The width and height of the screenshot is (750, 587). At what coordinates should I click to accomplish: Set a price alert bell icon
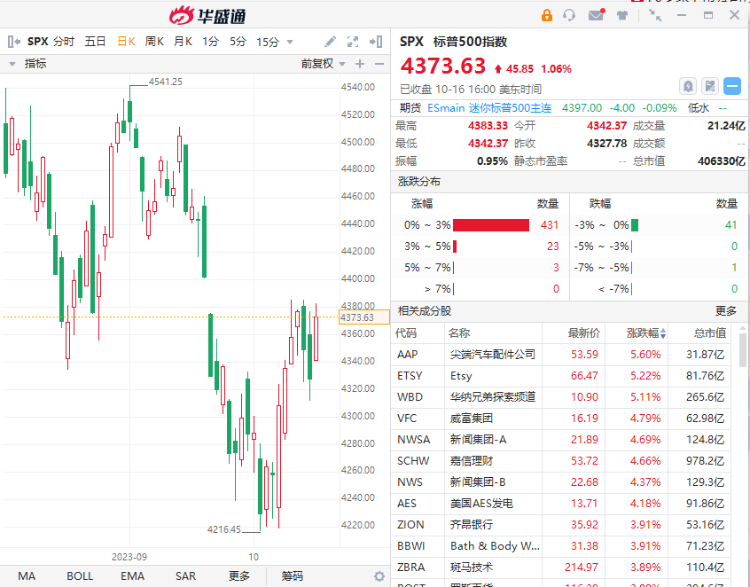click(688, 87)
